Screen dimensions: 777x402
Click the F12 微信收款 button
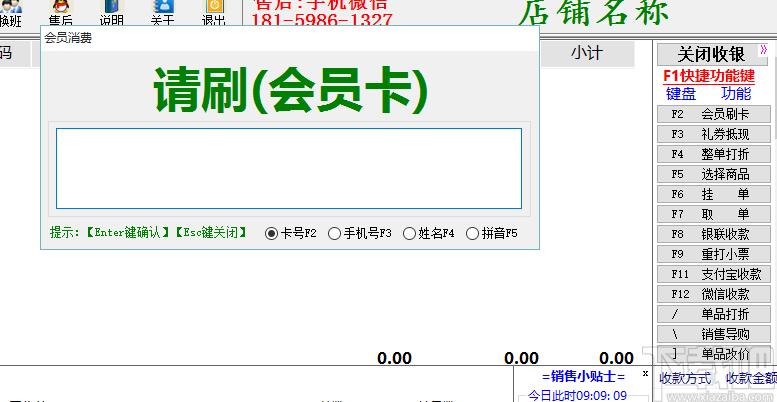pos(714,294)
